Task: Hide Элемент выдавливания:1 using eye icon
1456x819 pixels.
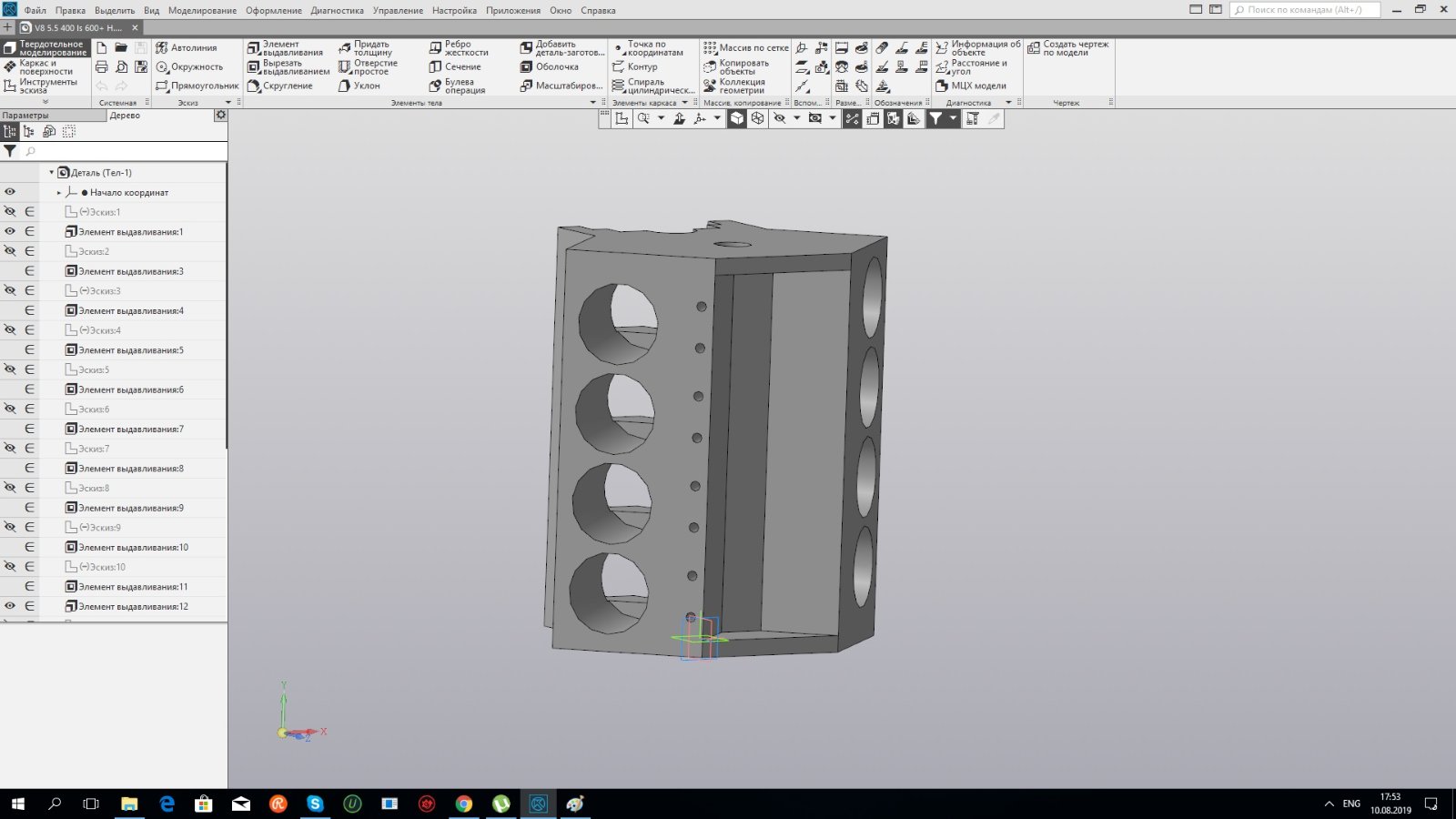Action: 10,231
